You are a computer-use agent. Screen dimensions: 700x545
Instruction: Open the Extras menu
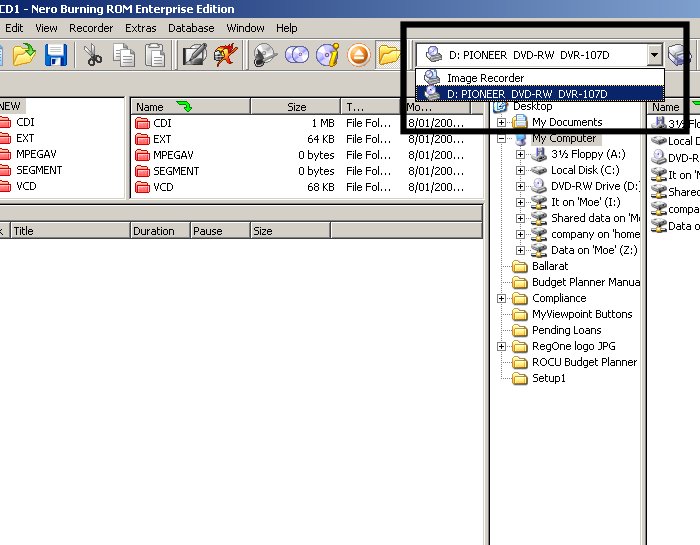click(x=141, y=28)
